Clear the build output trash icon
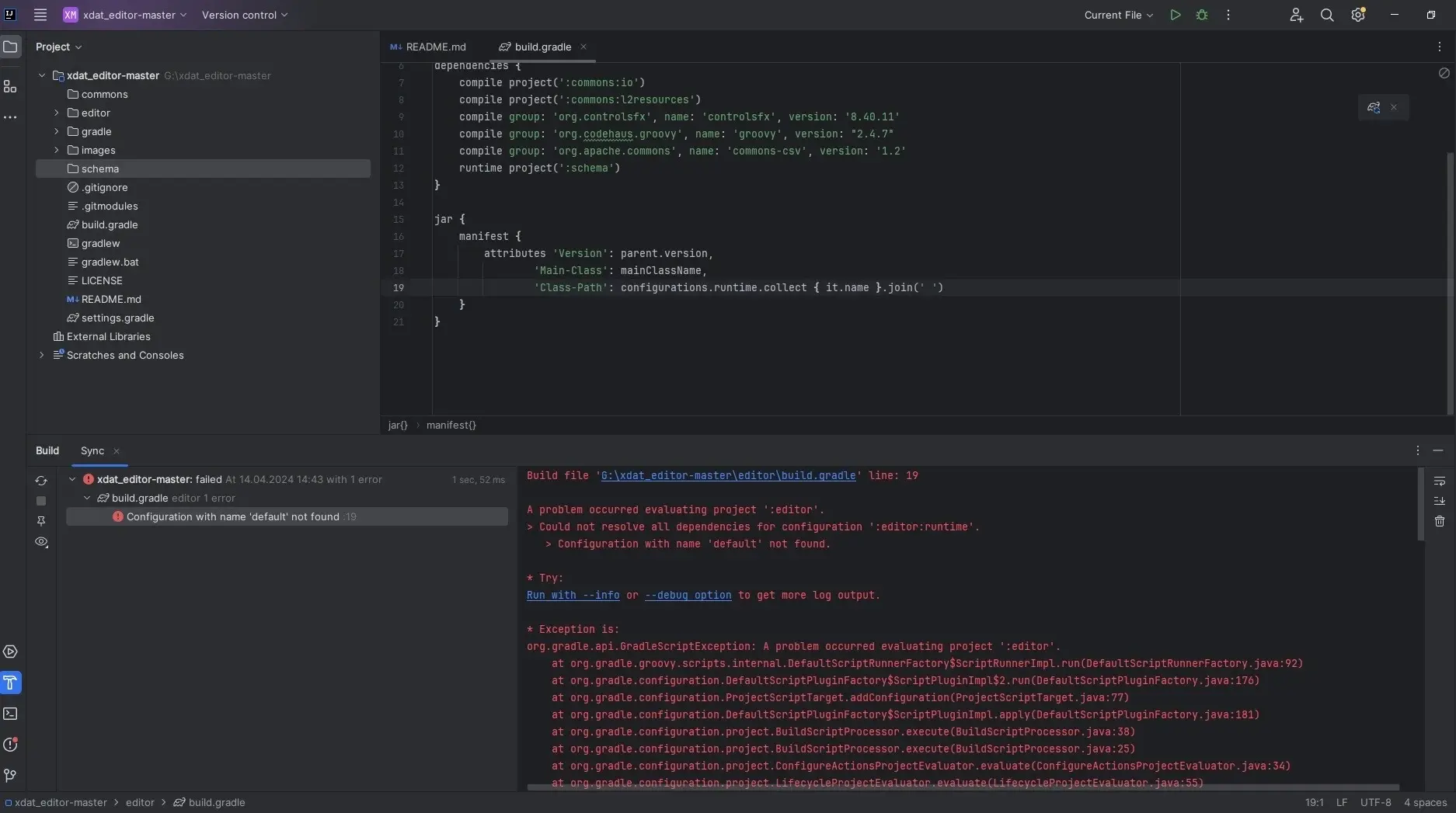1456x813 pixels. click(x=1440, y=521)
